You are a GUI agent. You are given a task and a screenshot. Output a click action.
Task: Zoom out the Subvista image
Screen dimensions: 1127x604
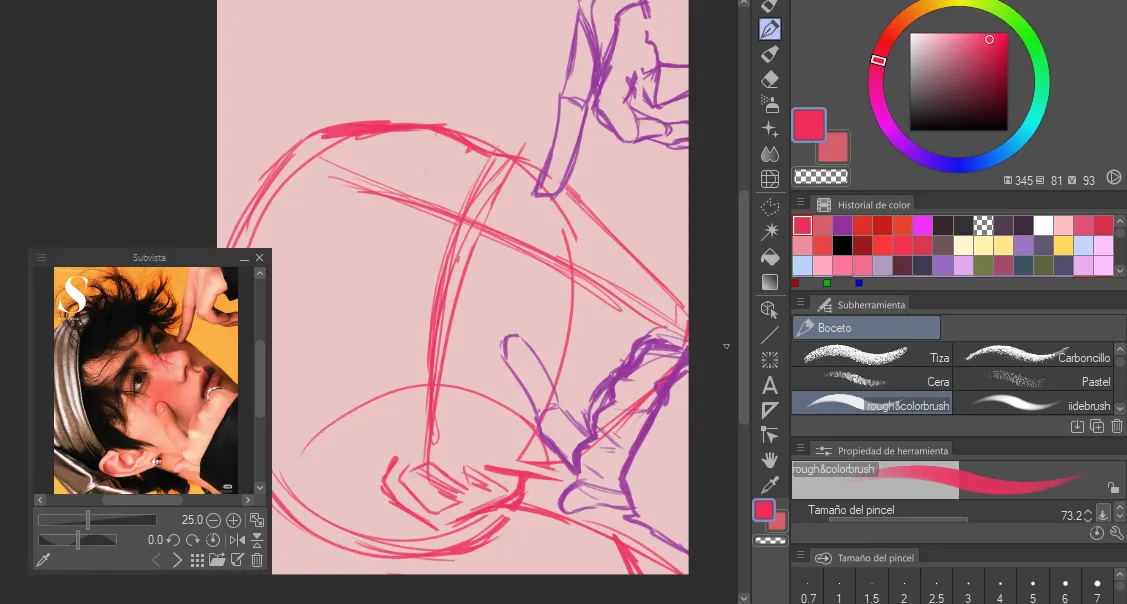213,520
